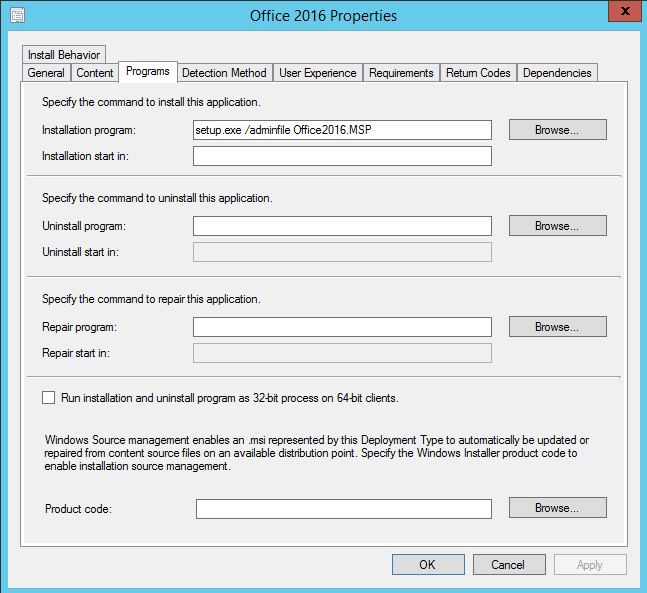This screenshot has height=593, width=647.
Task: Click the Installation program text field
Action: [x=342, y=130]
